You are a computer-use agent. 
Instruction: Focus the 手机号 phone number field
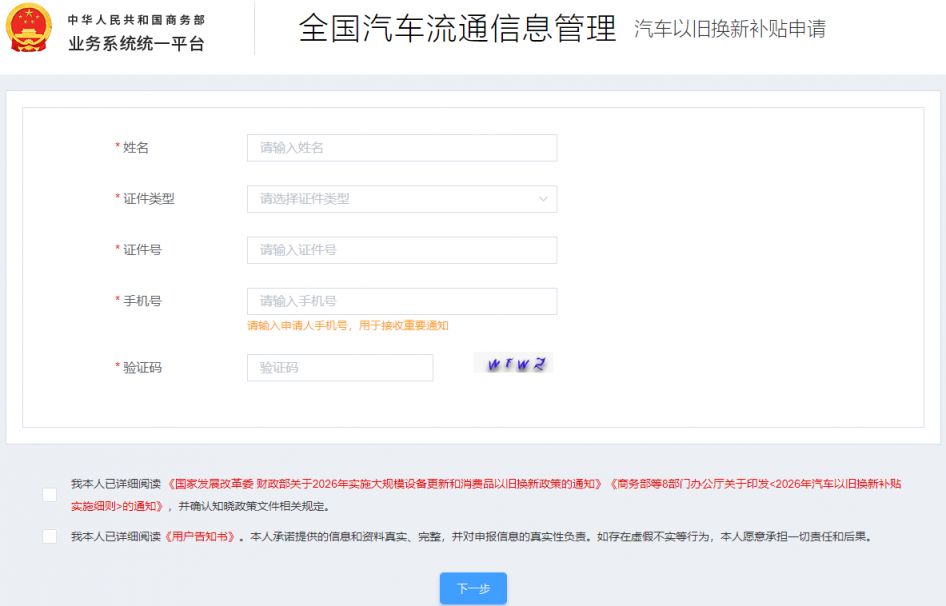tap(402, 301)
